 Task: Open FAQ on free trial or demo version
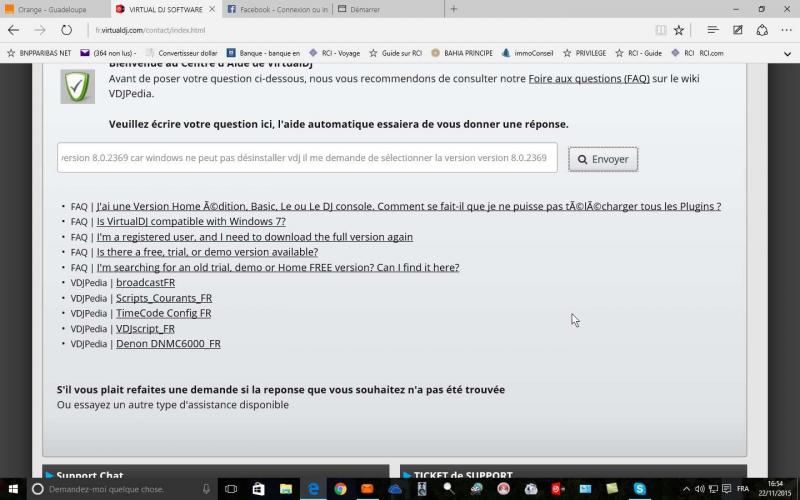tap(207, 252)
